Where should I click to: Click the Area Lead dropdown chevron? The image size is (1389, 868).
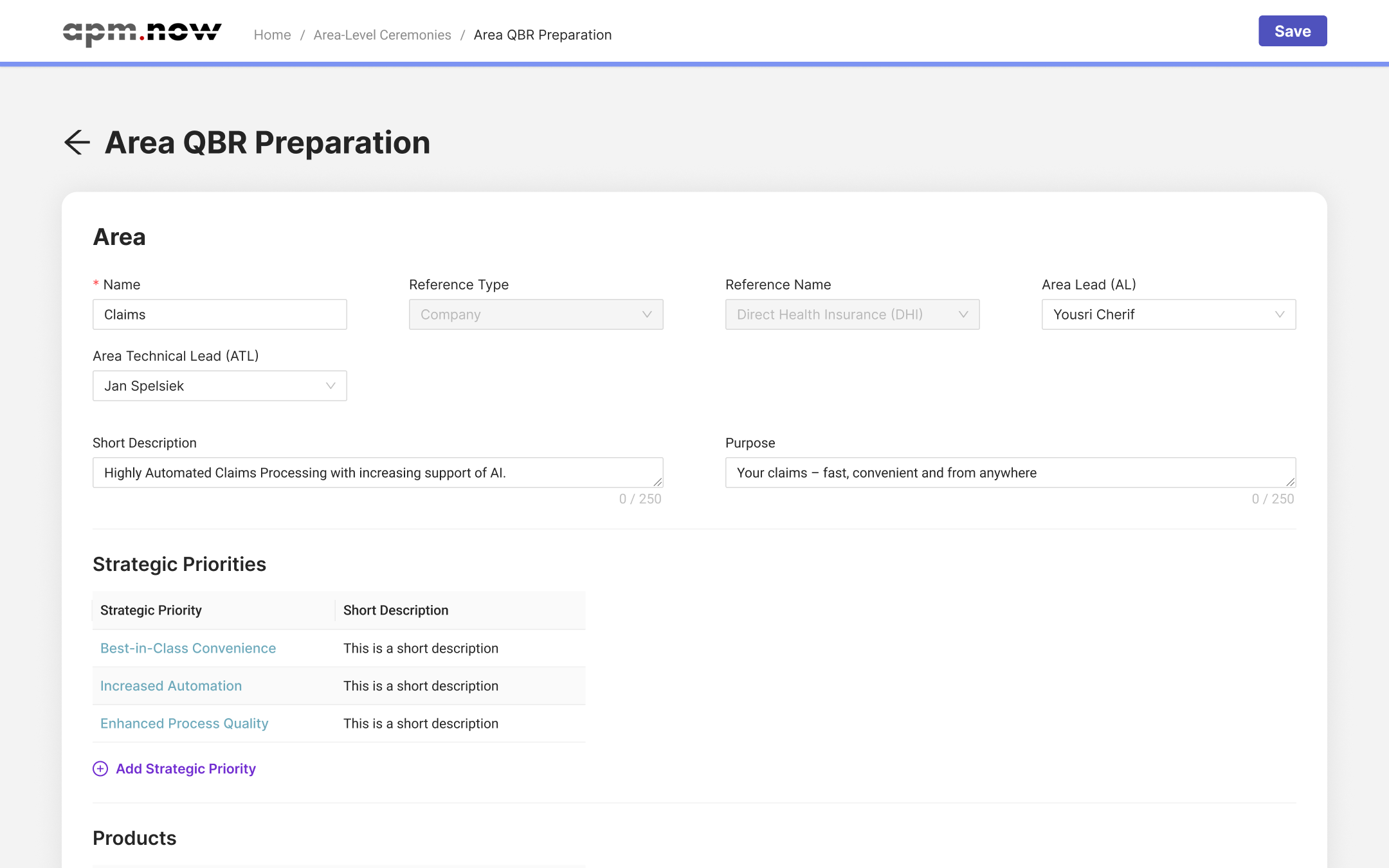1280,314
